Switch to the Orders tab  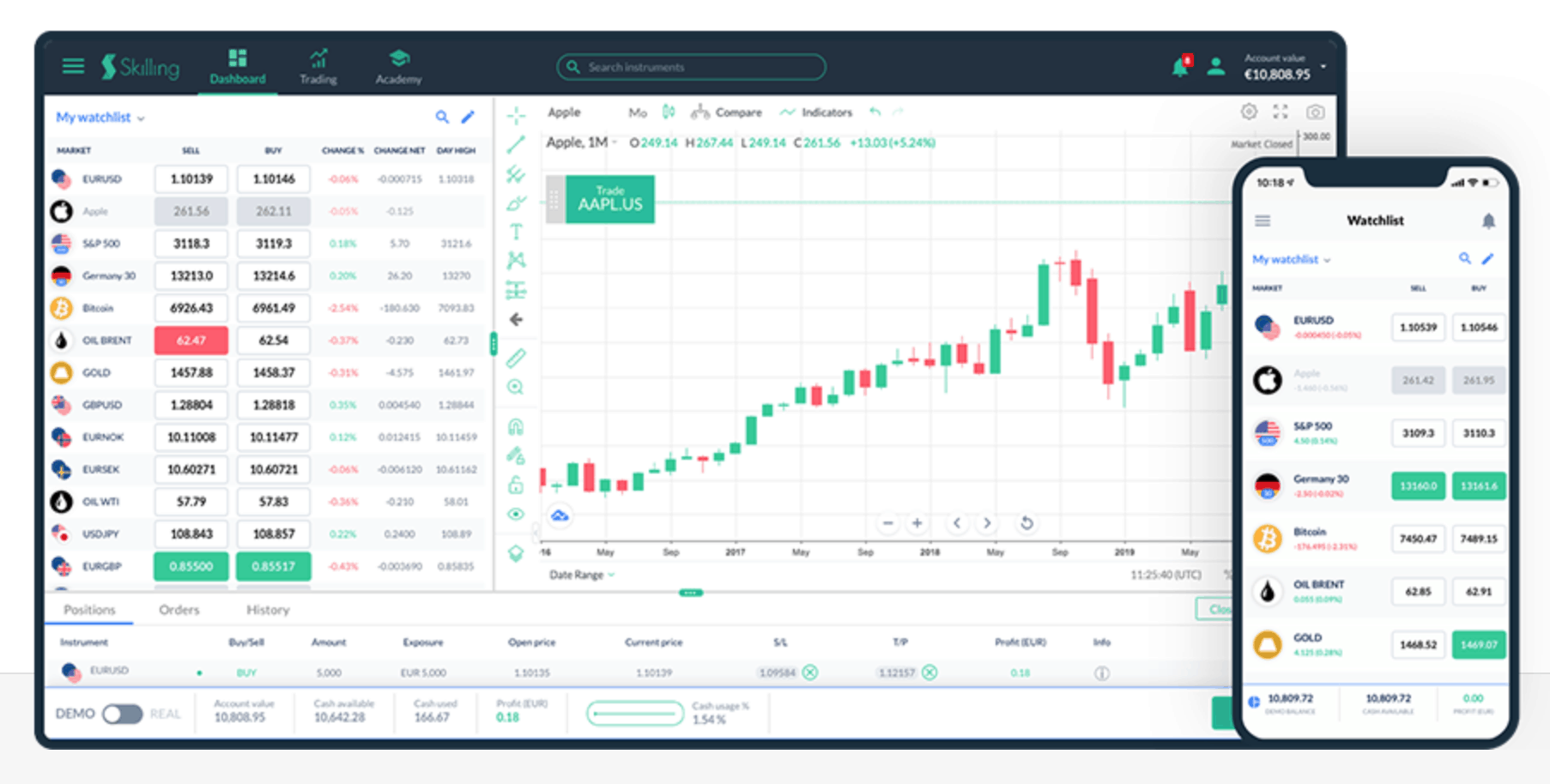pos(179,610)
